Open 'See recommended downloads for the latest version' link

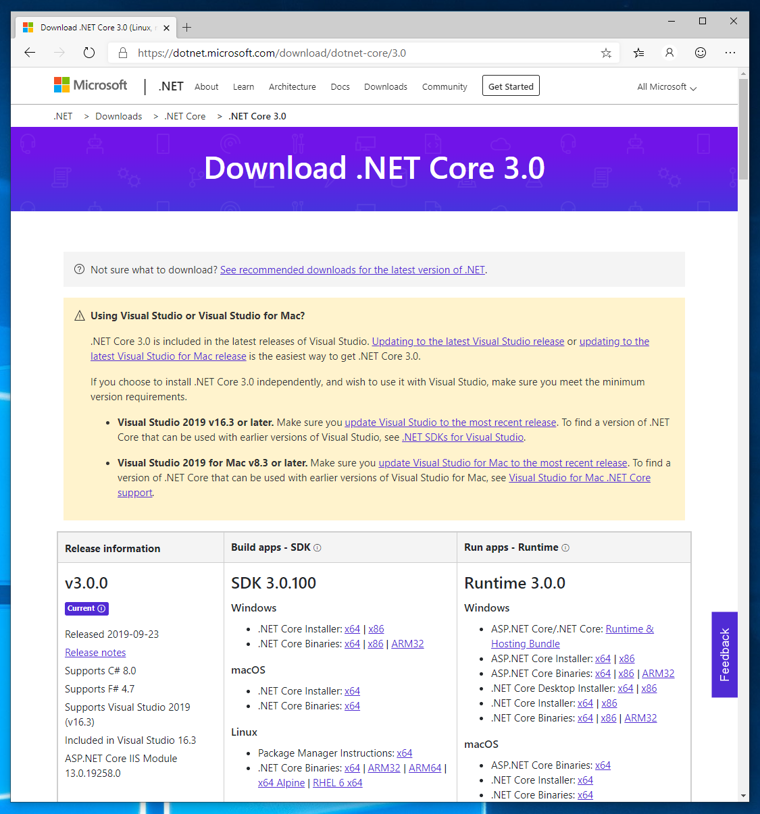pos(352,270)
